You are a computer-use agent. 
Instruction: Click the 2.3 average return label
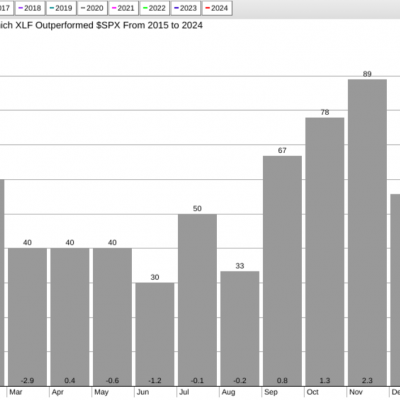click(x=367, y=381)
